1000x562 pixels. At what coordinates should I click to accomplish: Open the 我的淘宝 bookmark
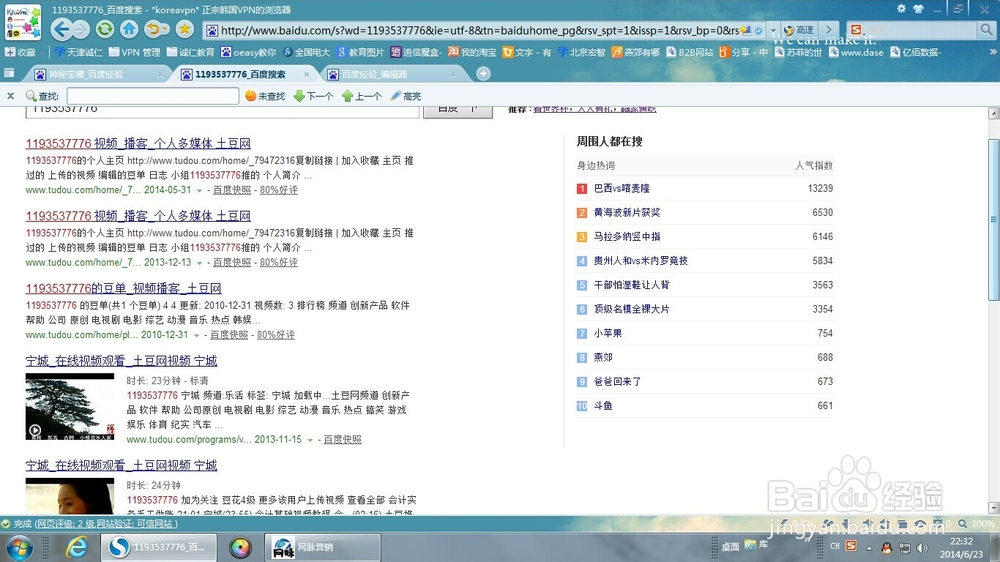[472, 52]
